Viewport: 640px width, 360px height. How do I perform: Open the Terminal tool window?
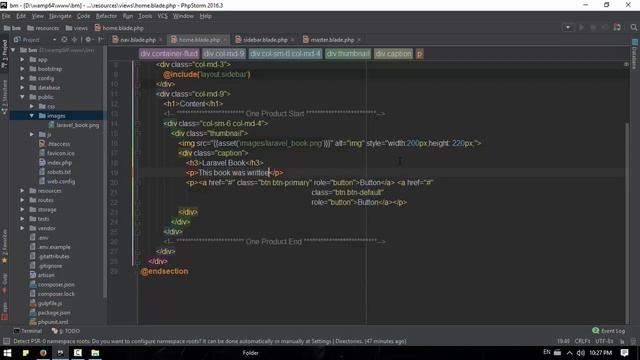28,331
